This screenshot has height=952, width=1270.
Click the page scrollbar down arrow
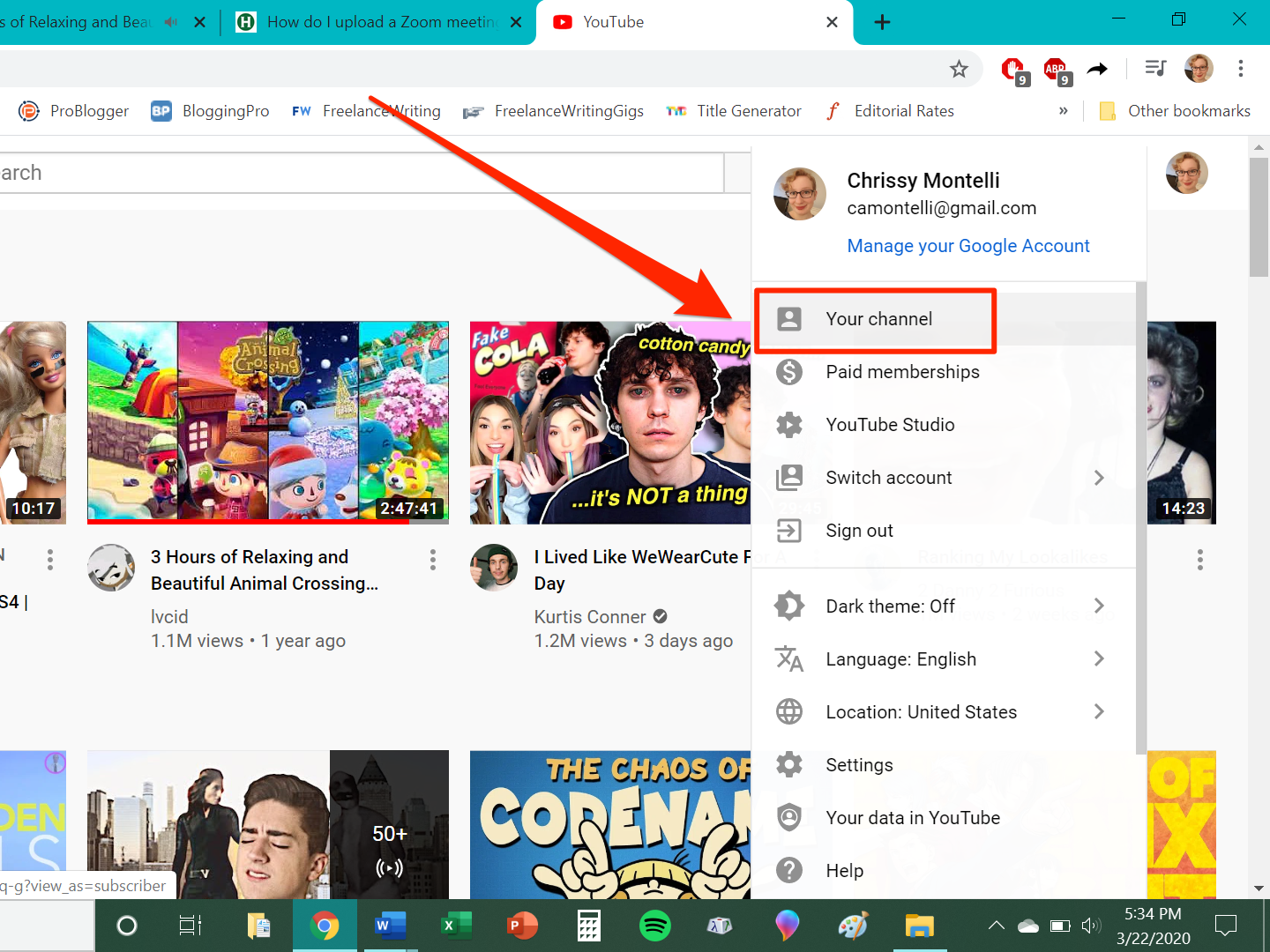pos(1259,889)
